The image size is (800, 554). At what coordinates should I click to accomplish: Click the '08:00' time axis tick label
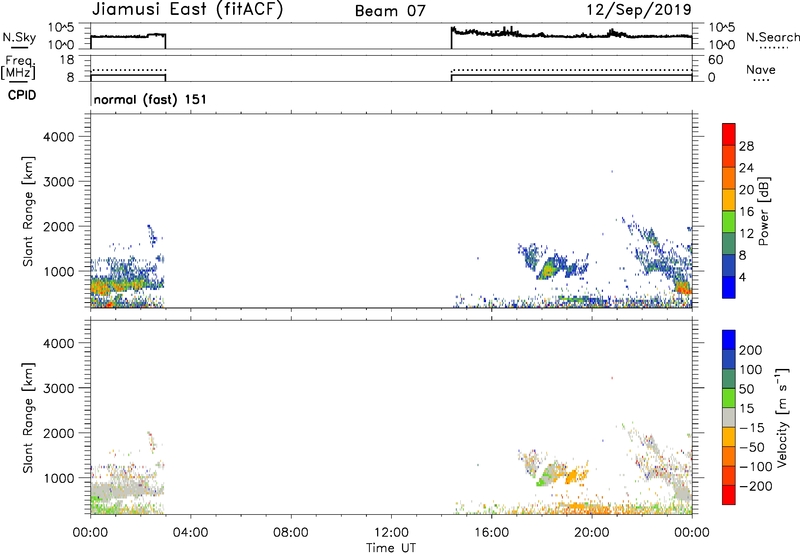[290, 533]
